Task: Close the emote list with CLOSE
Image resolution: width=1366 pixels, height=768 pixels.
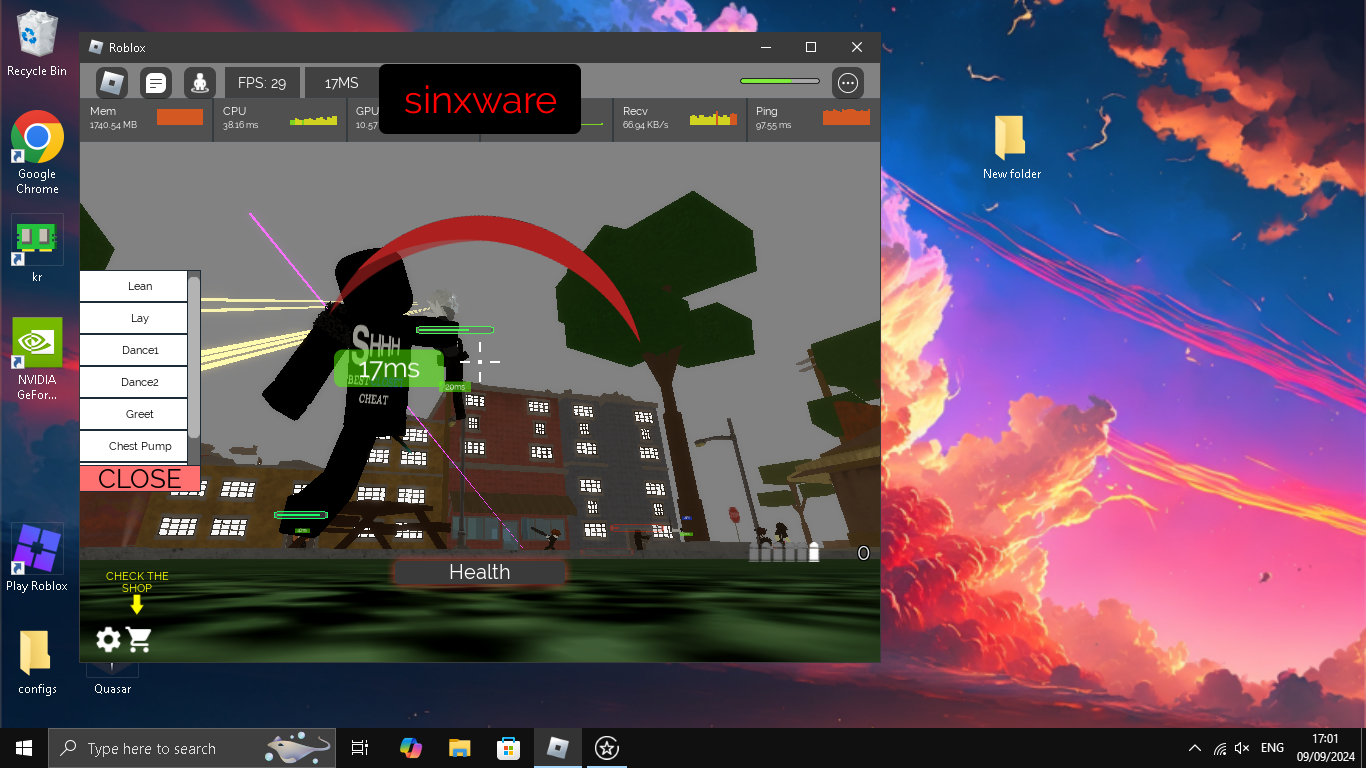Action: pyautogui.click(x=140, y=478)
